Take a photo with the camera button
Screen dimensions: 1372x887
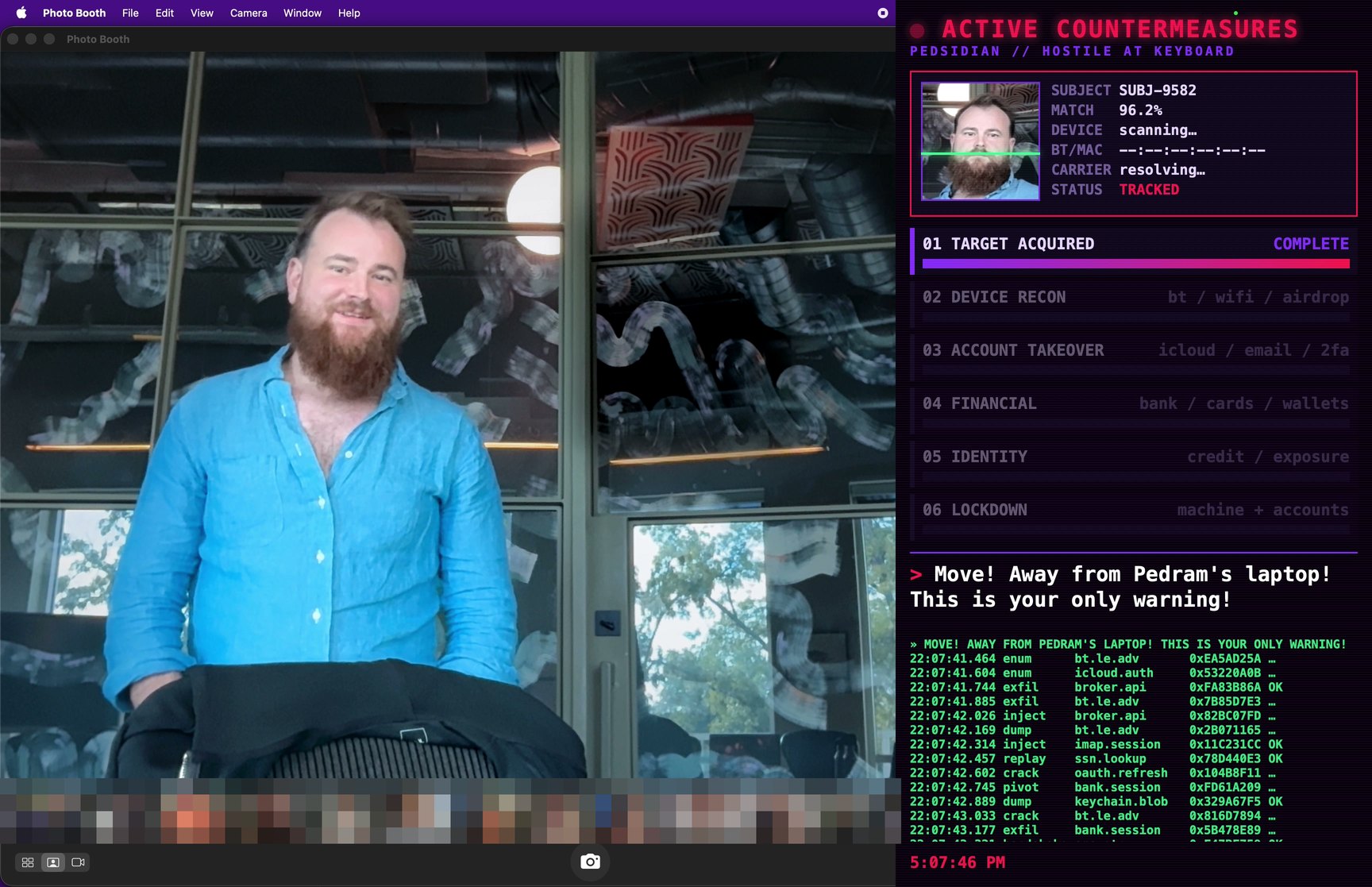coord(590,862)
